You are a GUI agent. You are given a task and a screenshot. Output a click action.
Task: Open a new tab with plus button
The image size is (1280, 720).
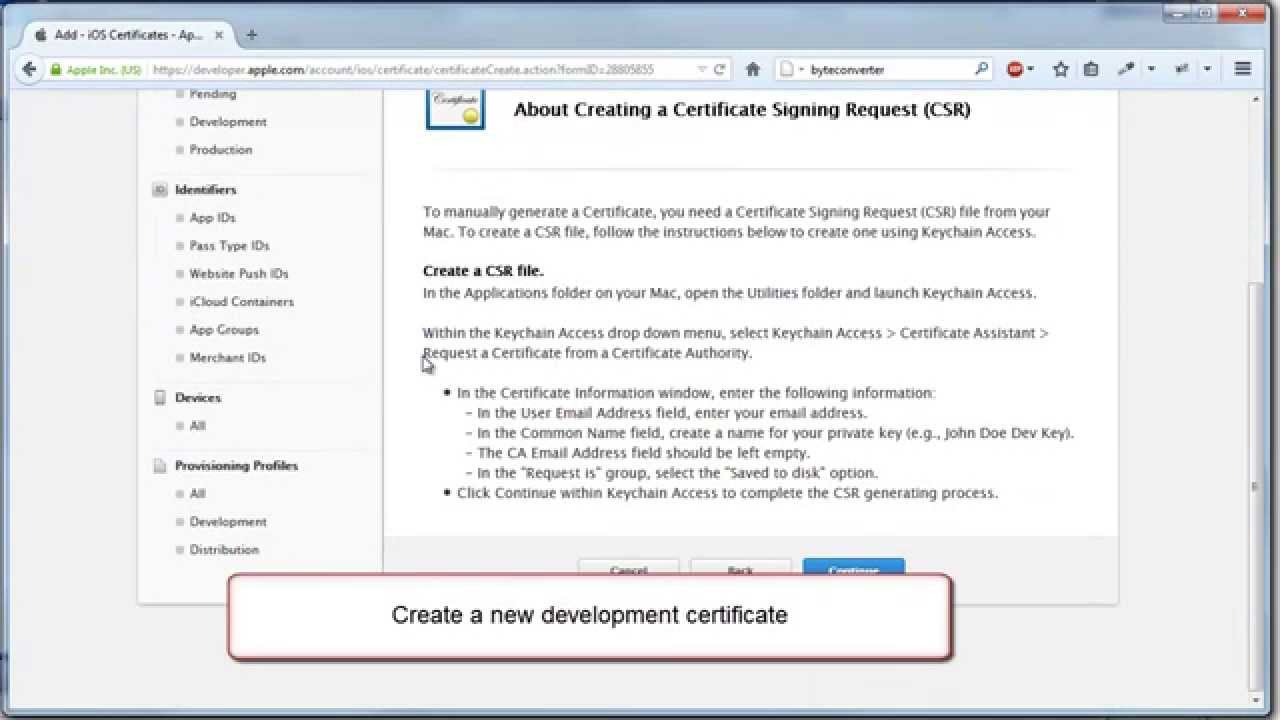(251, 34)
